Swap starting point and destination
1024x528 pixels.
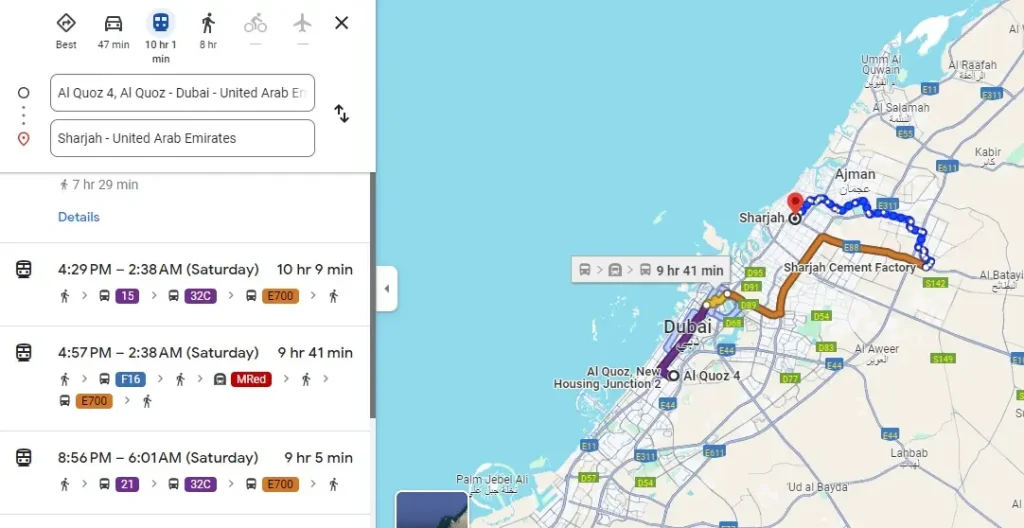342,113
